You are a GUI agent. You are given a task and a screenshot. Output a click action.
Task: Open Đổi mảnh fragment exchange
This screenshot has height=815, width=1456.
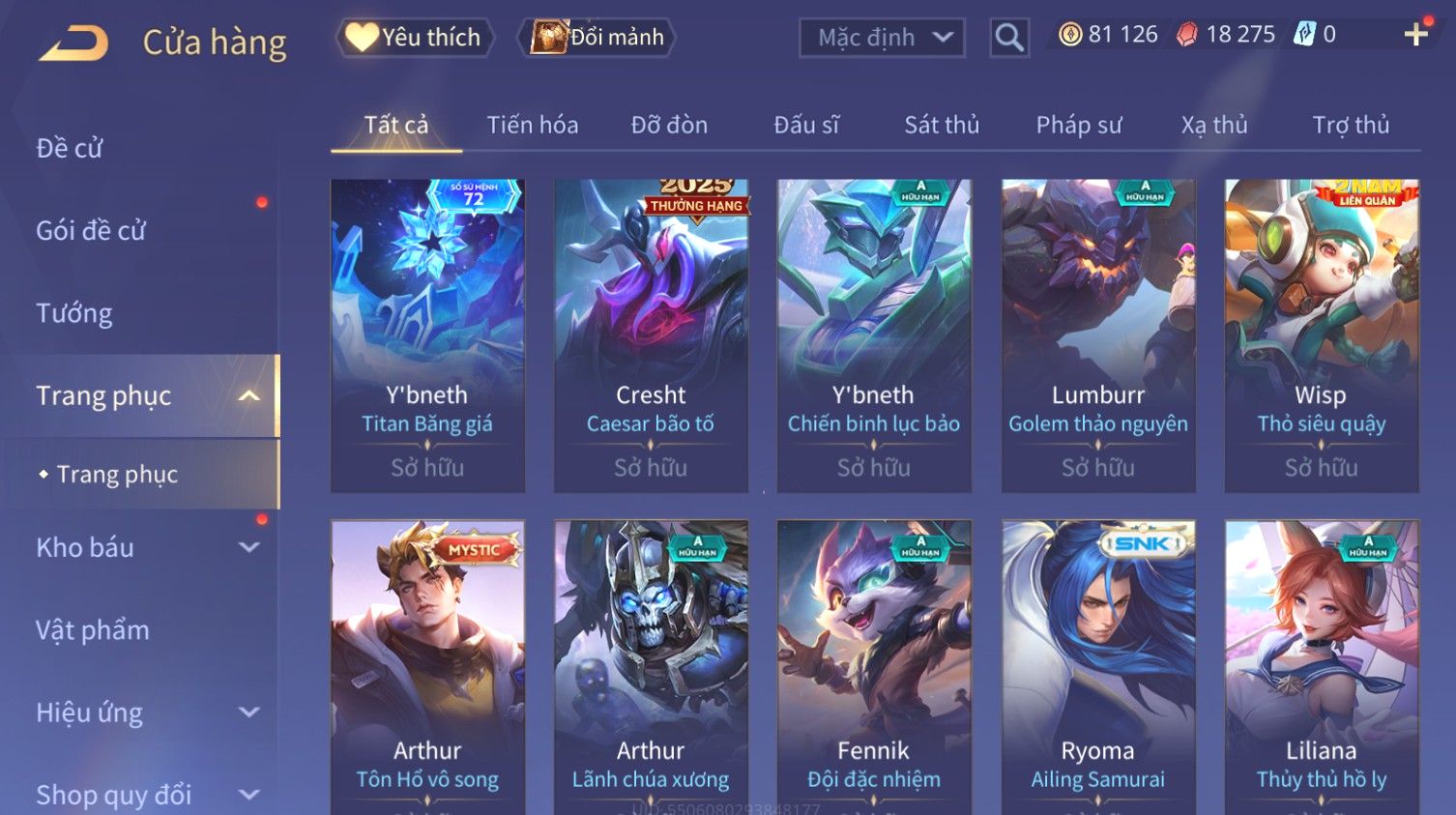(598, 38)
